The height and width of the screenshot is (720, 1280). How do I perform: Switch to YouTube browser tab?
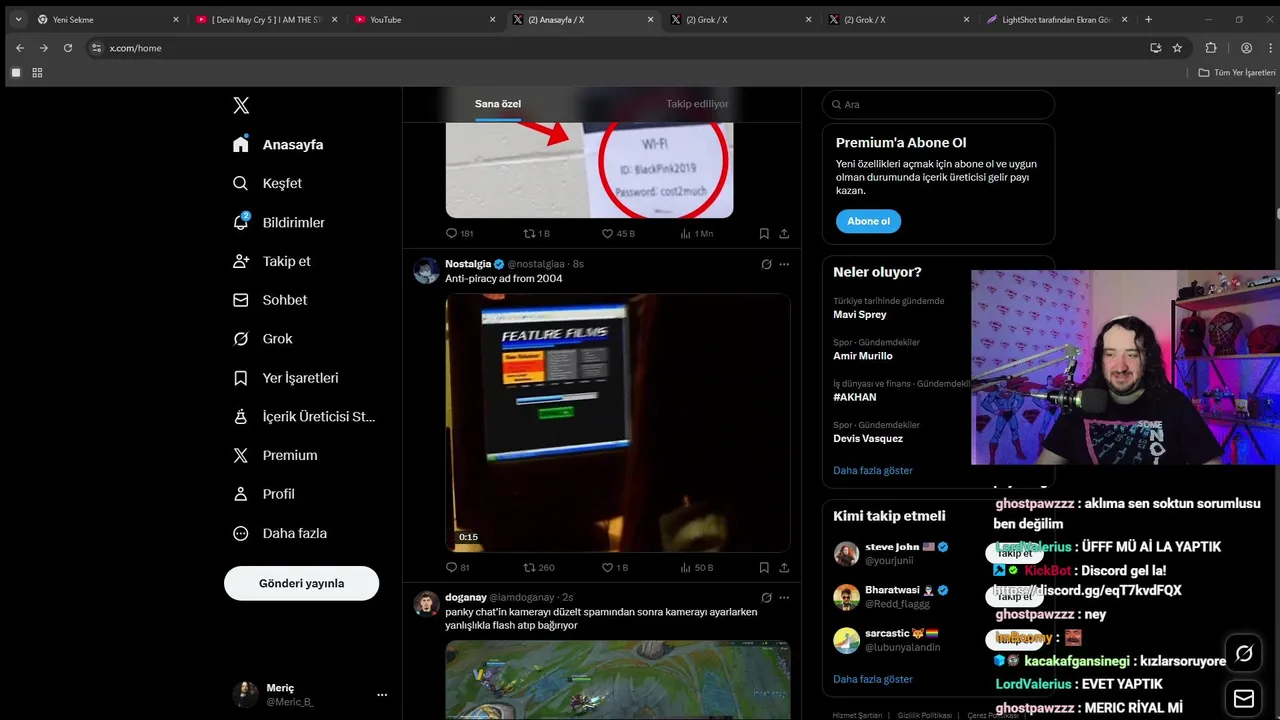click(426, 19)
